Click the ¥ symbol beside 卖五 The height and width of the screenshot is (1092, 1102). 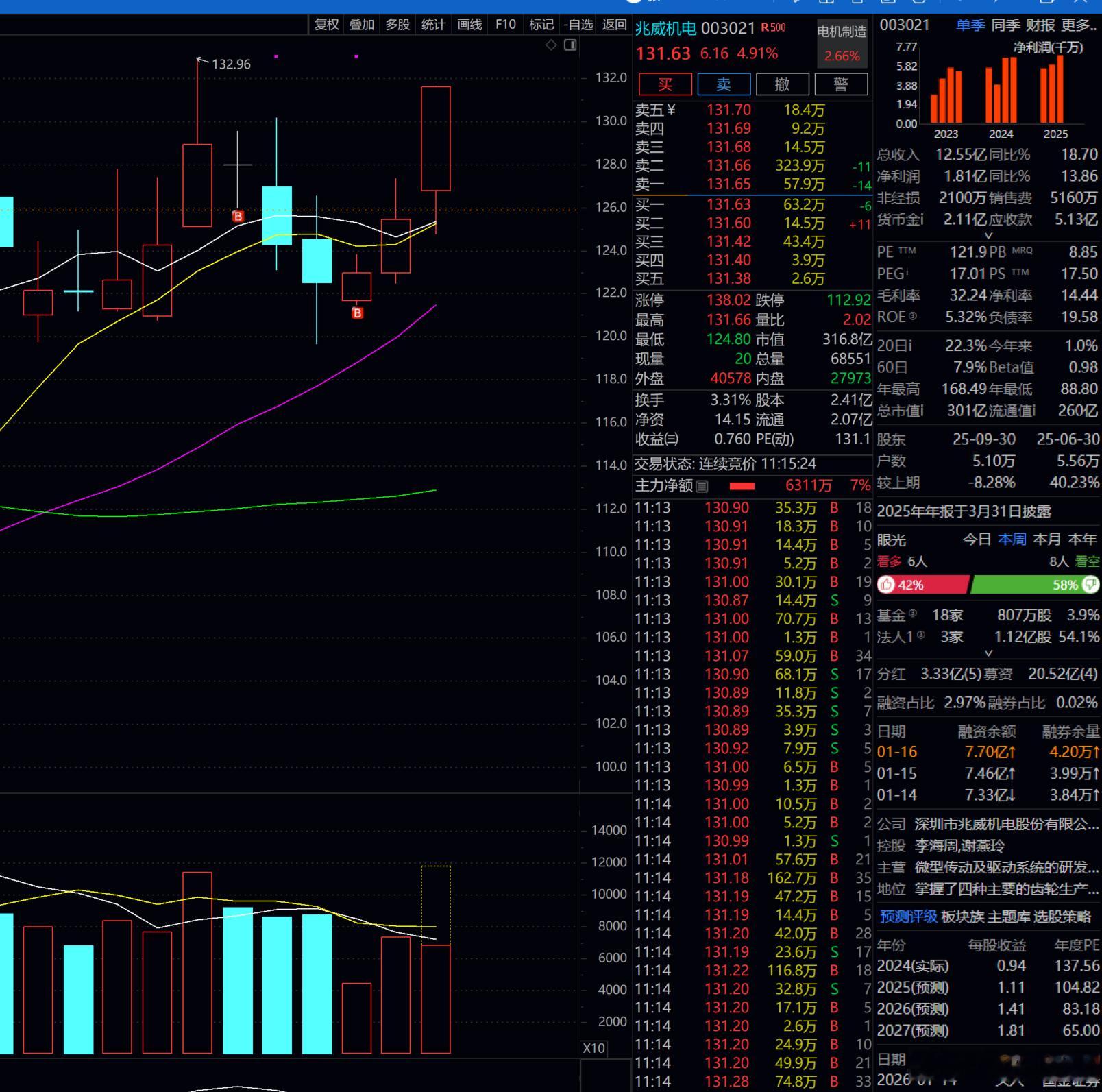pyautogui.click(x=671, y=110)
